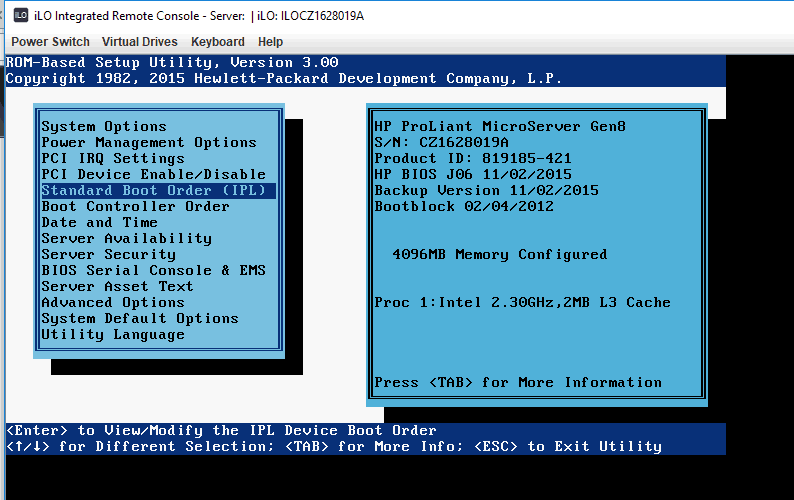
Task: Open the Help menu
Action: [x=270, y=42]
